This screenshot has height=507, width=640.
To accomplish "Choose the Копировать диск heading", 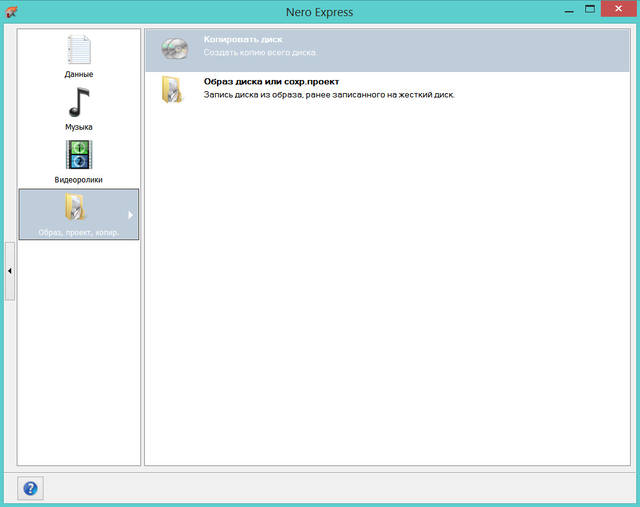I will 243,40.
